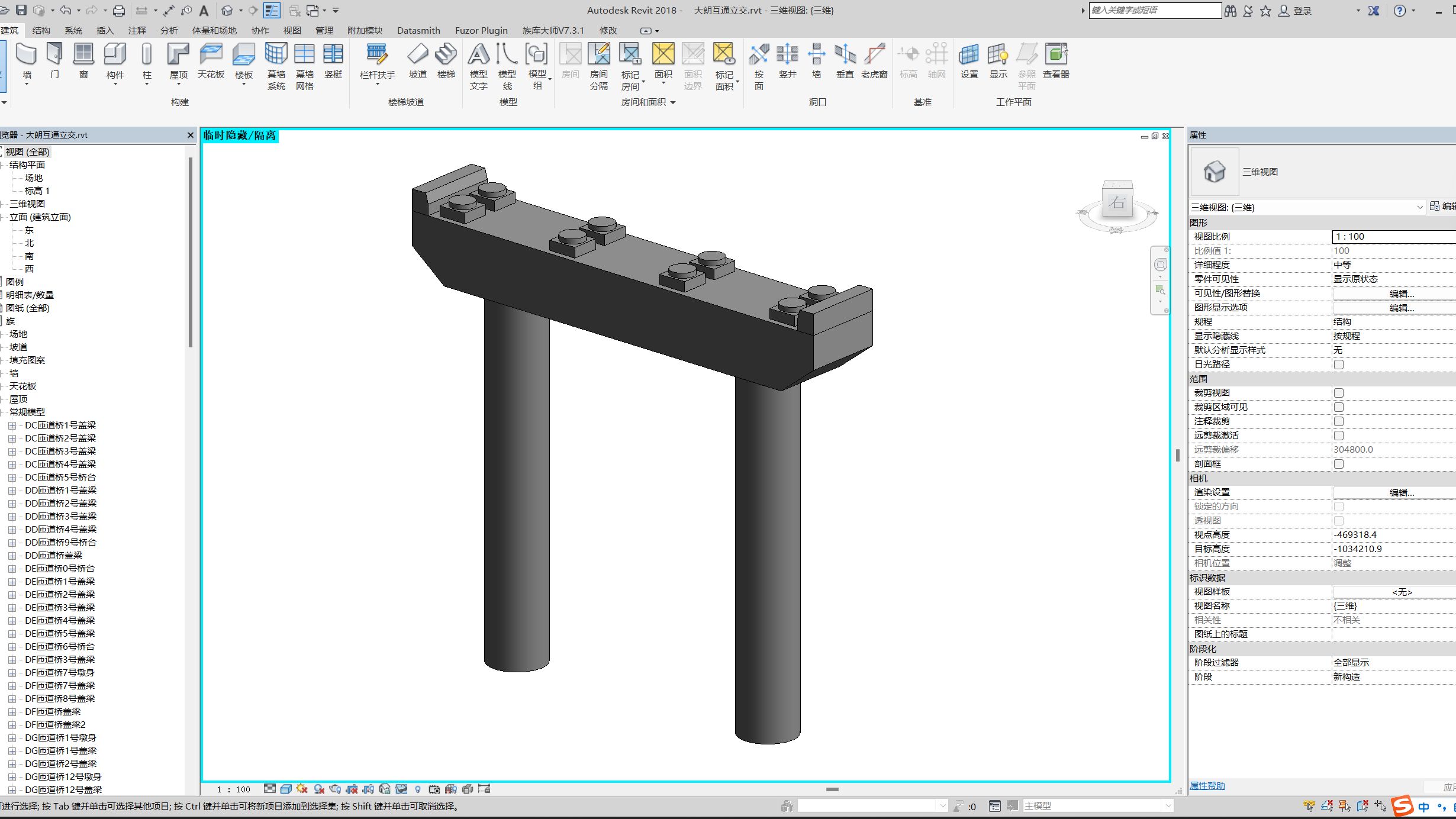Select the Door tool
The width and height of the screenshot is (1456, 819).
[x=54, y=59]
